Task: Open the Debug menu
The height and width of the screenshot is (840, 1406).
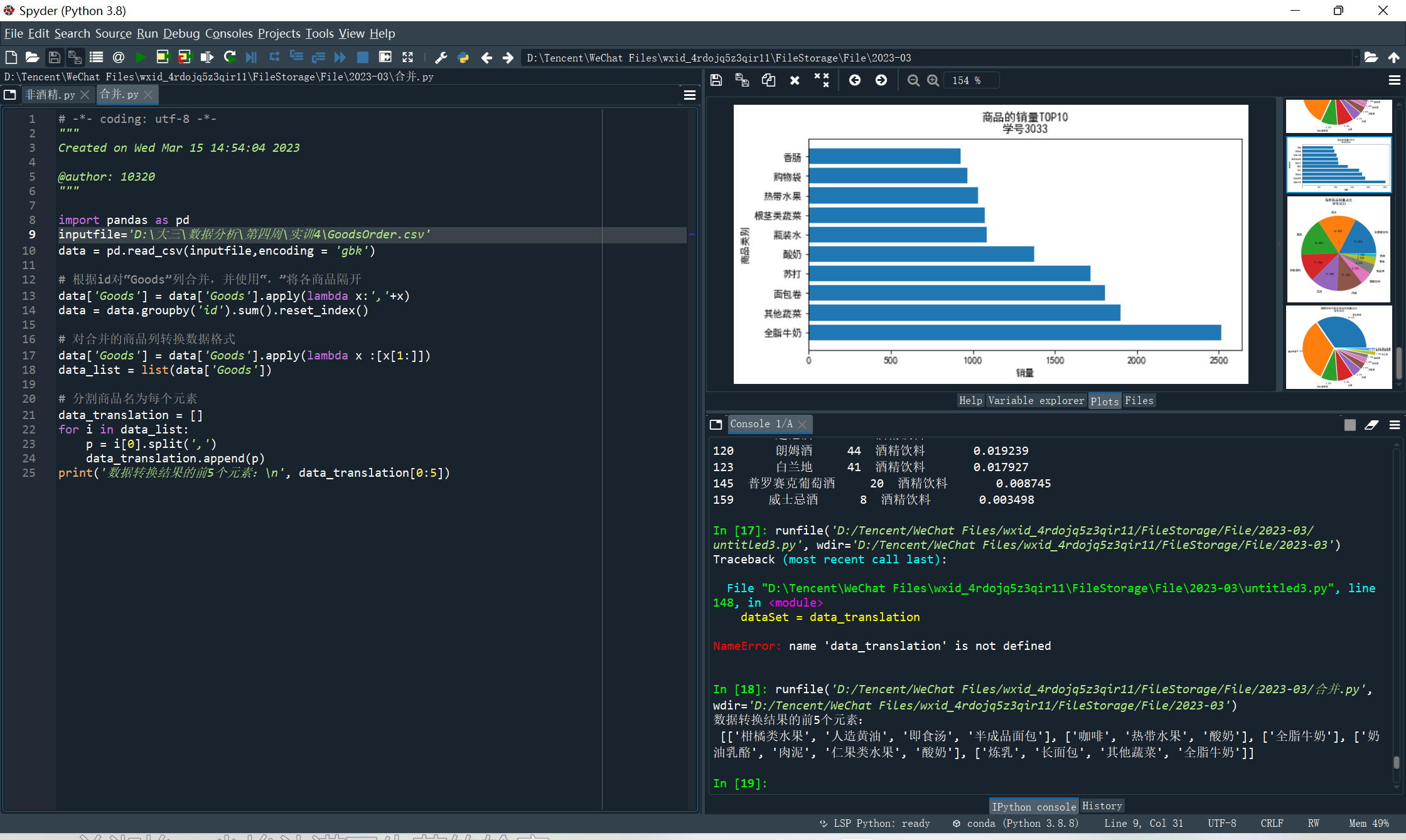Action: point(181,33)
